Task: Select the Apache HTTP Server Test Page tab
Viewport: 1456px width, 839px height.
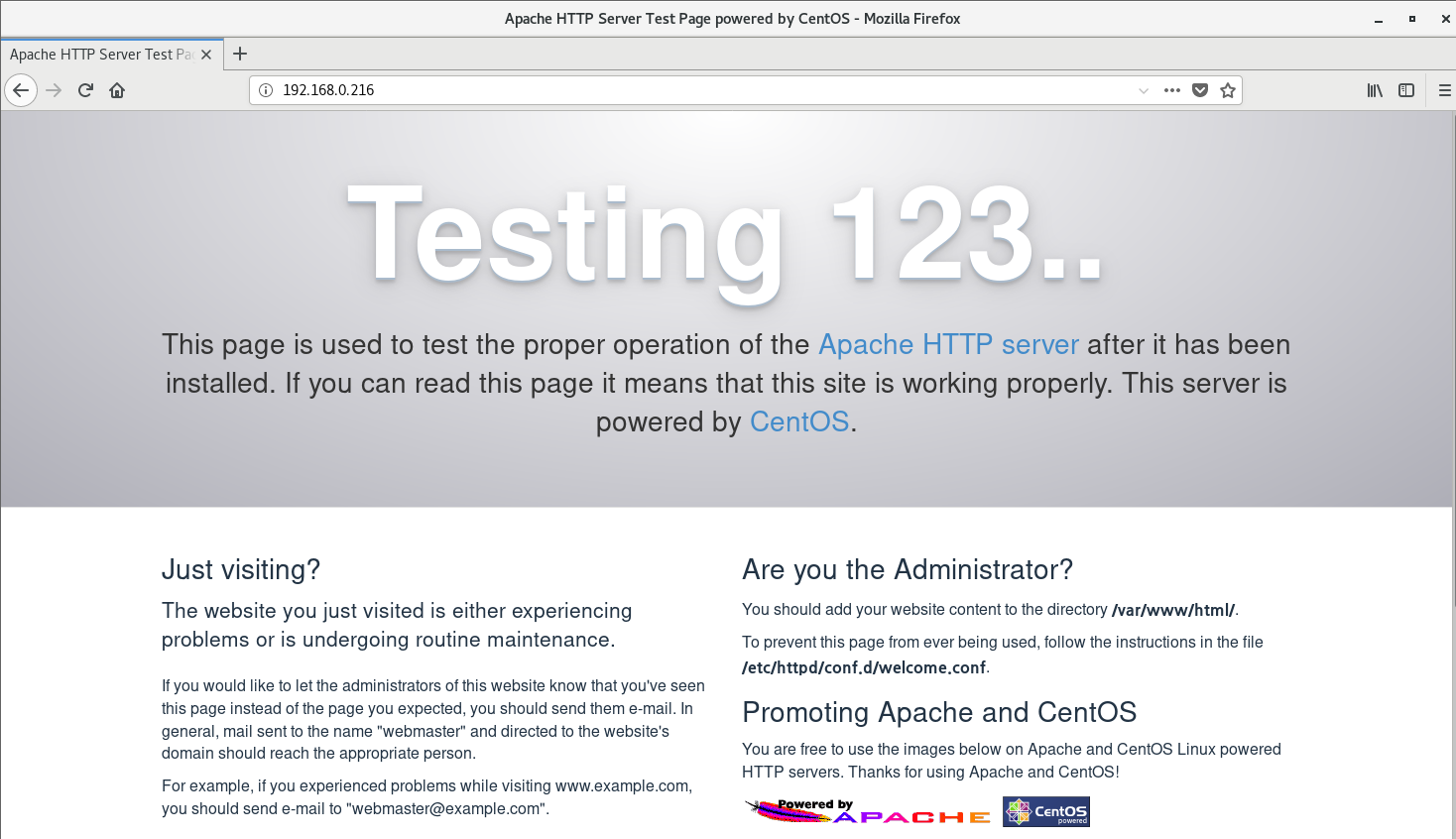Action: coord(112,55)
